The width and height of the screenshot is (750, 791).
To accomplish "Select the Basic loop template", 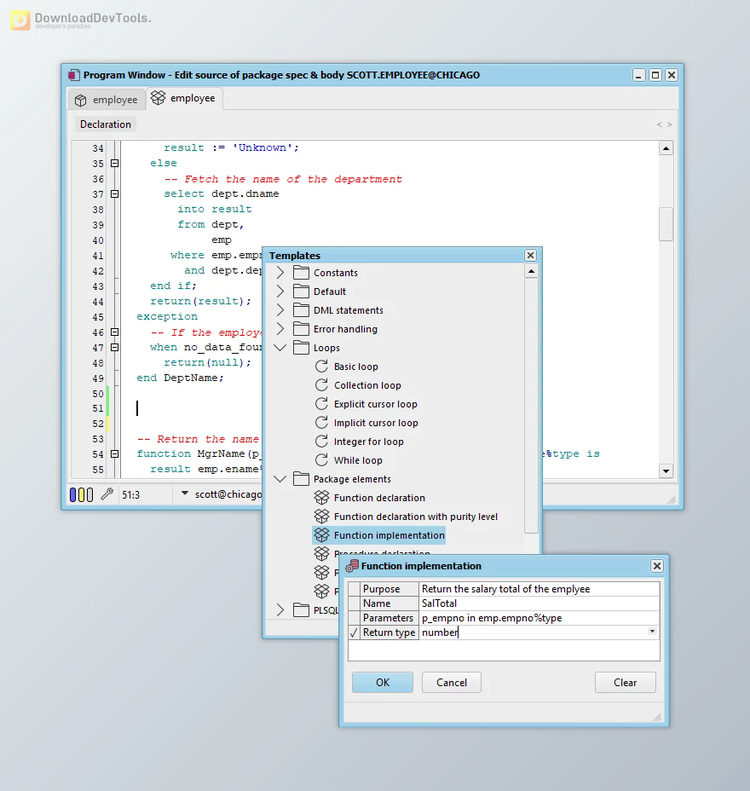I will [x=356, y=366].
